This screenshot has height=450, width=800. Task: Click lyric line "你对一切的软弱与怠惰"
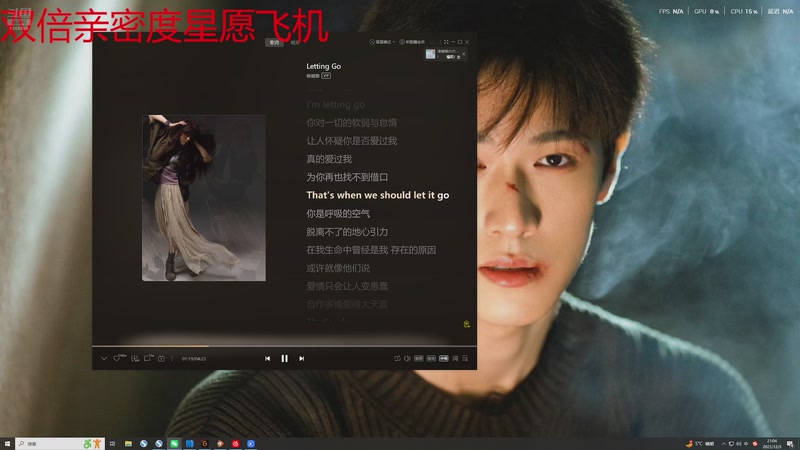tap(352, 122)
